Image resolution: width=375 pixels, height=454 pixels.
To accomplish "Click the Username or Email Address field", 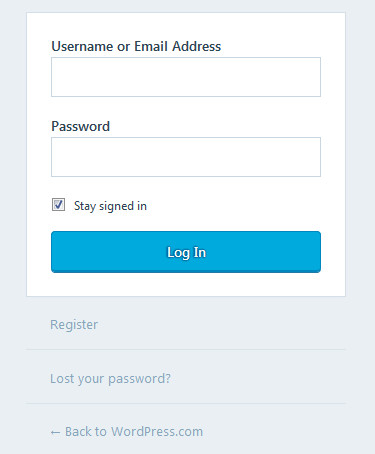I will pyautogui.click(x=186, y=77).
